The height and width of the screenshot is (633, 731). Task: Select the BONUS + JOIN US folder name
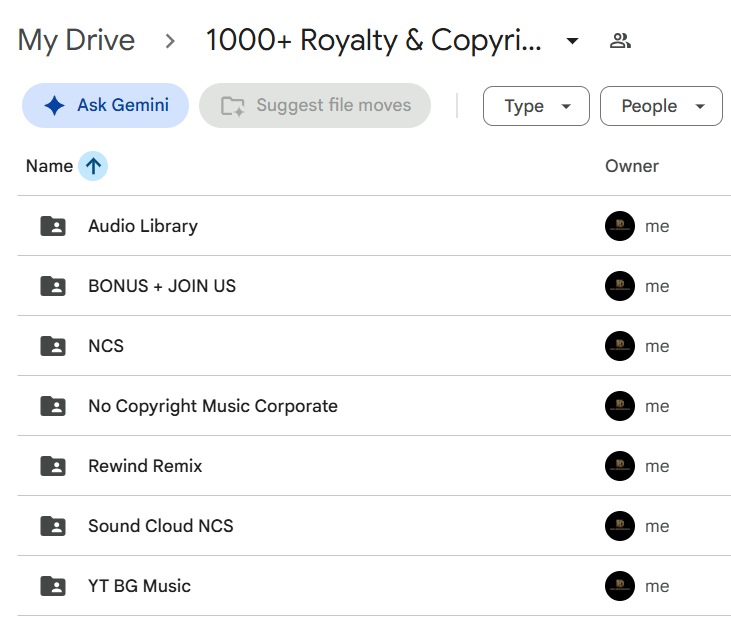pos(162,286)
